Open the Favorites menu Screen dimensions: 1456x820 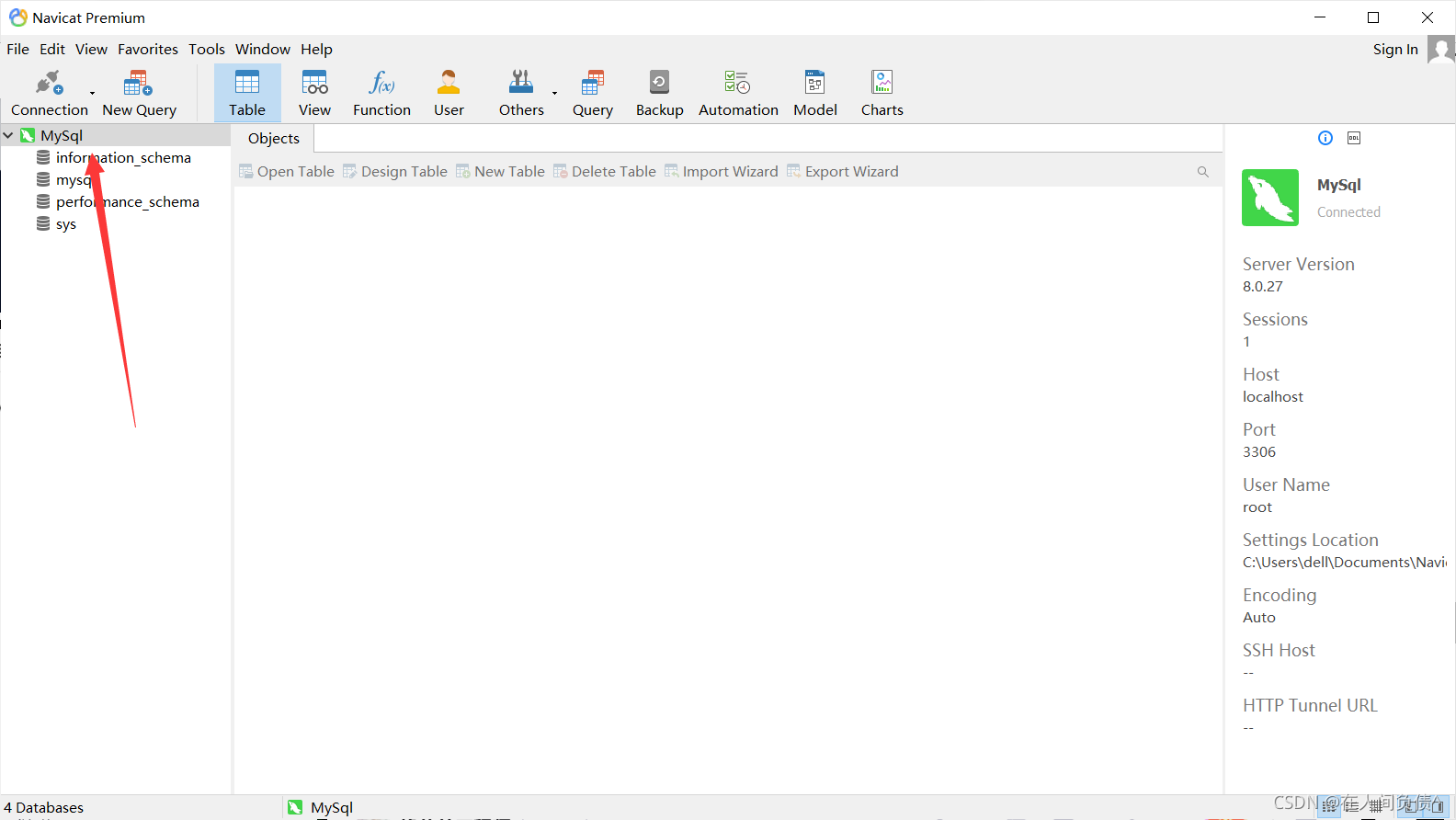point(148,50)
